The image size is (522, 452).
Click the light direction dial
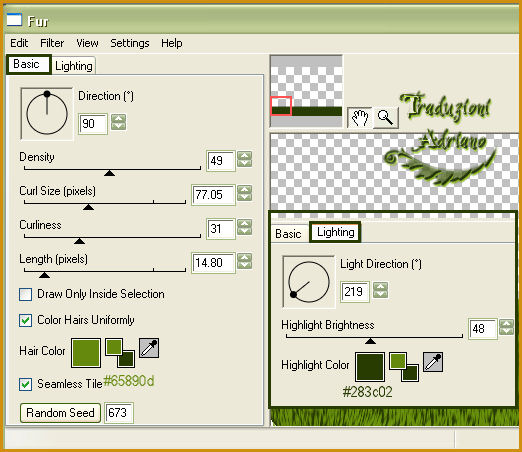pyautogui.click(x=309, y=282)
